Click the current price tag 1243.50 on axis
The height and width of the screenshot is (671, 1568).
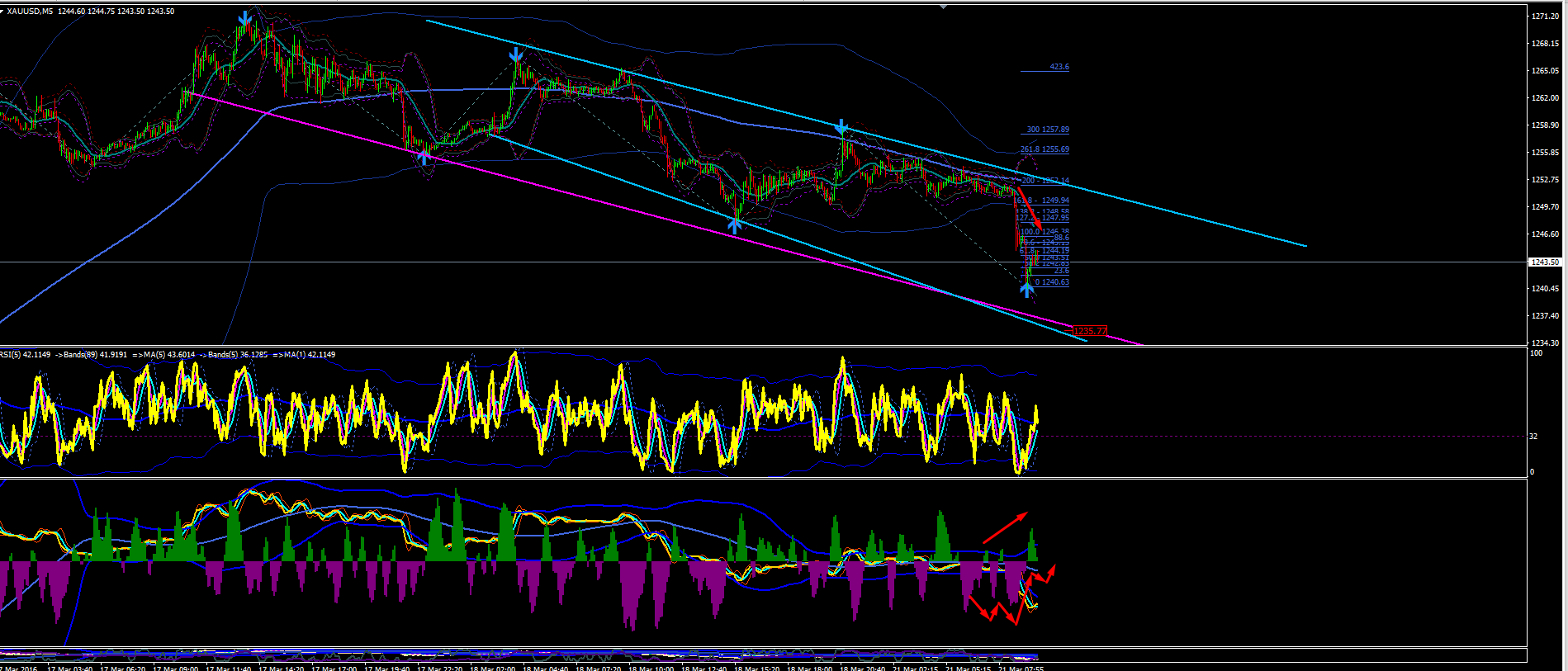coord(1544,262)
